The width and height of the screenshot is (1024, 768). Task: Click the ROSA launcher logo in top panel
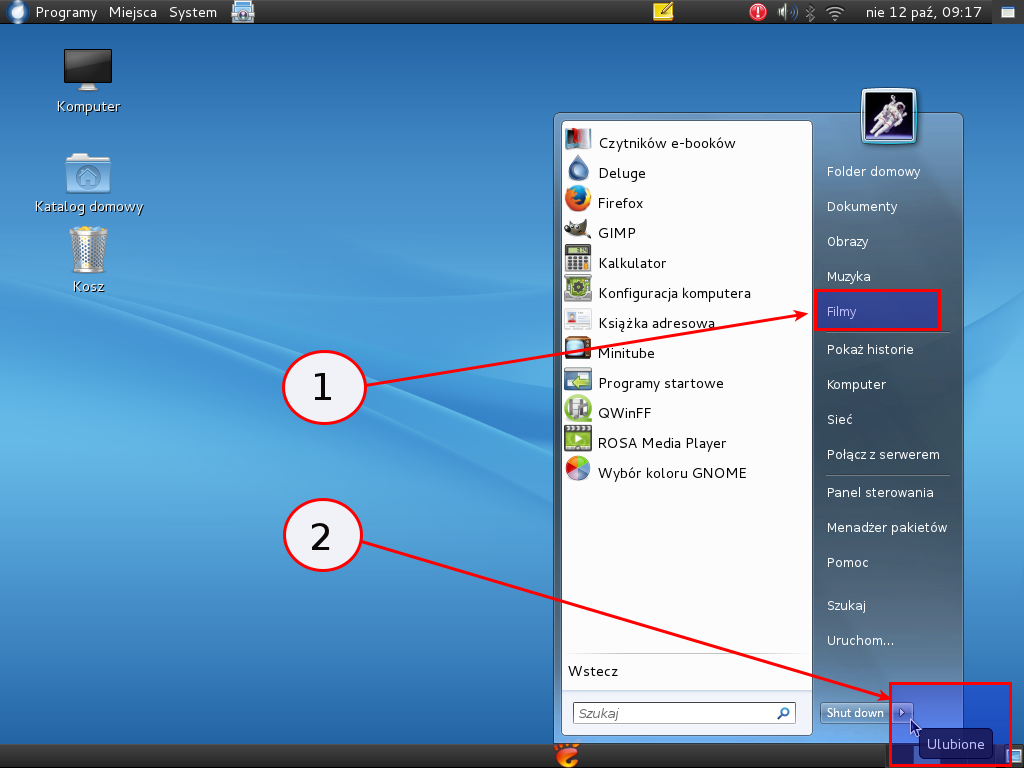pyautogui.click(x=17, y=12)
